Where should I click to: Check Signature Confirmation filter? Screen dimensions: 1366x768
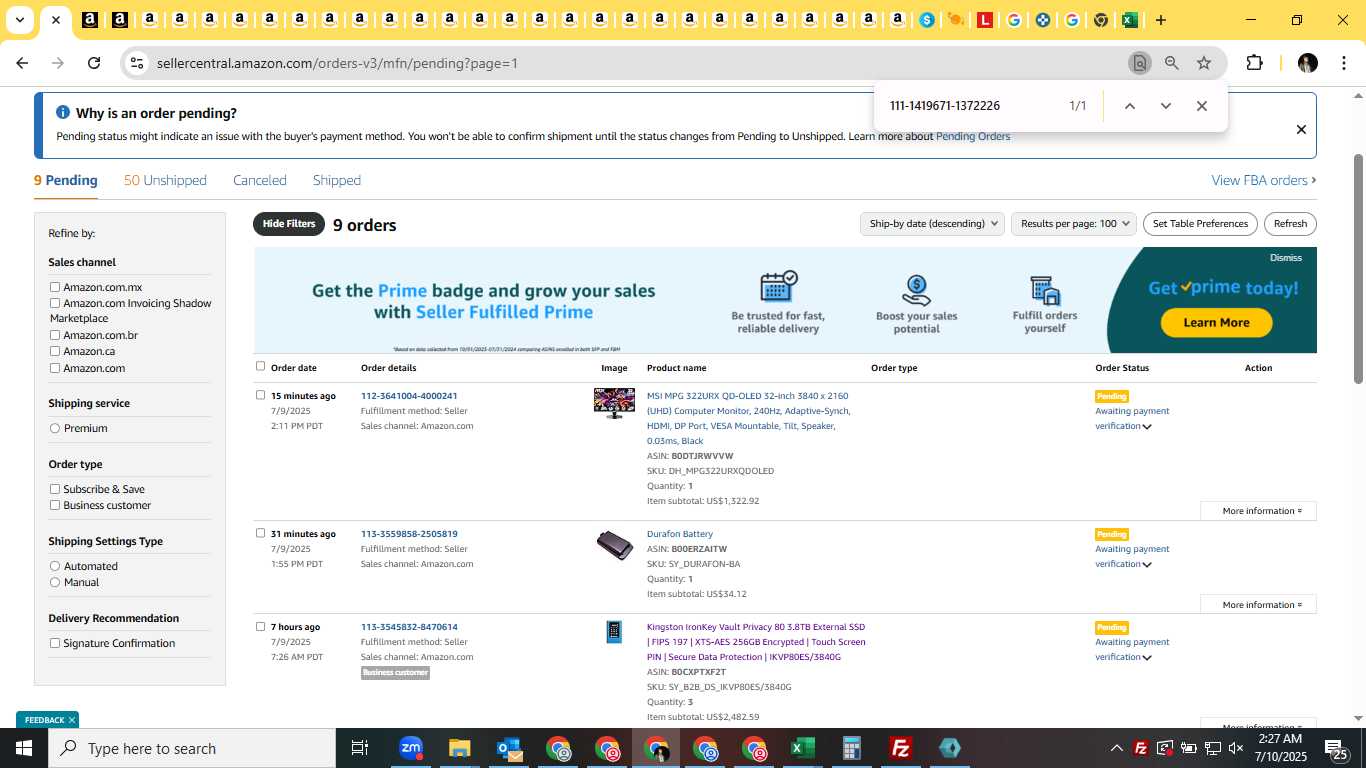55,643
